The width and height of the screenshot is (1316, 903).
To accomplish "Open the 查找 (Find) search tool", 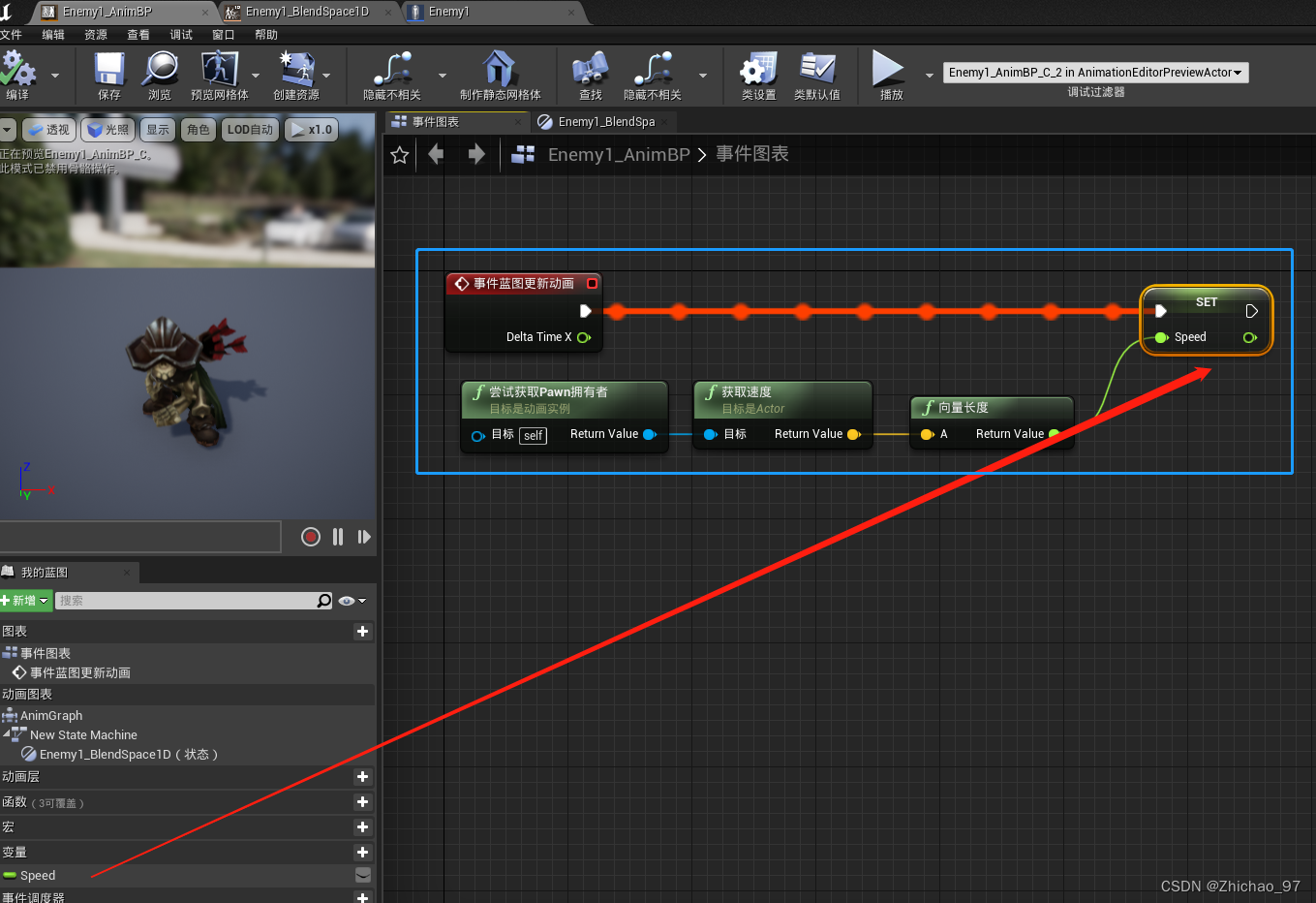I will [x=590, y=76].
